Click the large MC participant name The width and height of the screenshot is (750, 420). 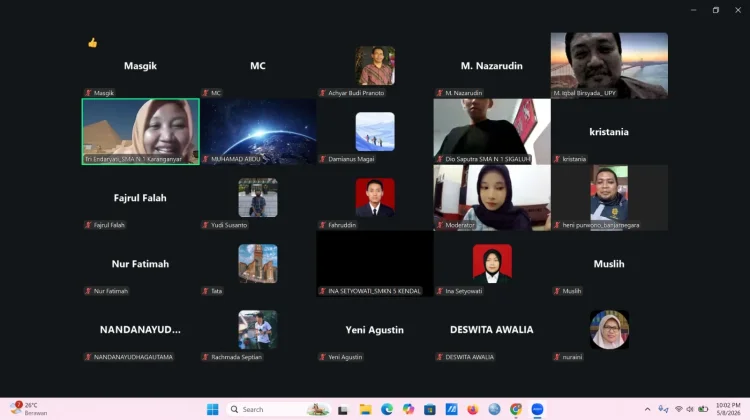[x=258, y=66]
